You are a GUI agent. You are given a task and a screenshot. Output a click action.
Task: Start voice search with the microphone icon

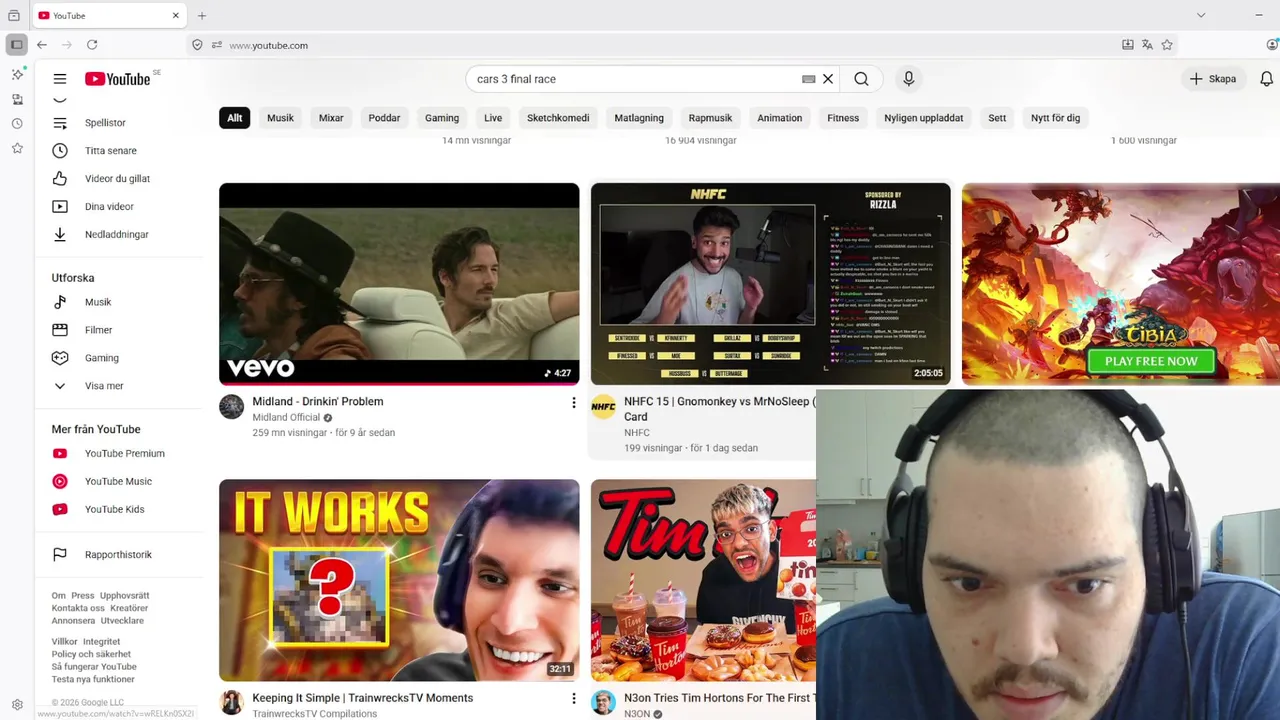point(908,79)
